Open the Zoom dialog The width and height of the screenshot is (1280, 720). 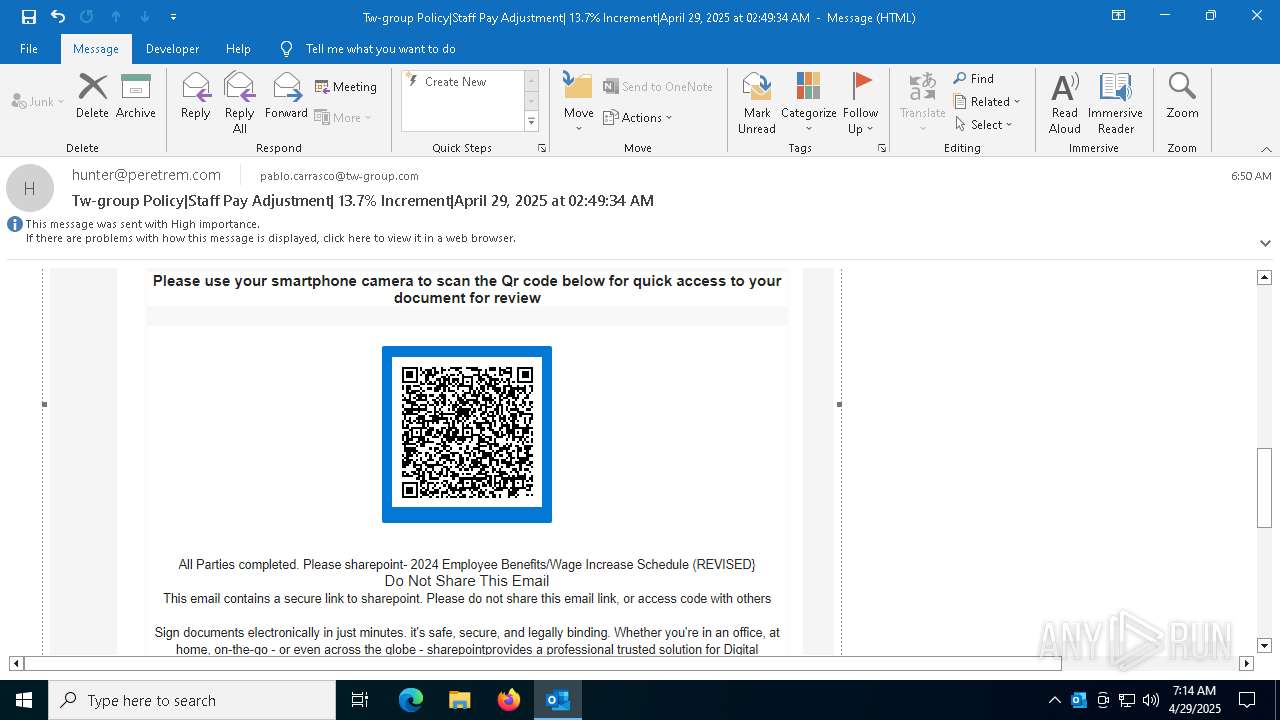(x=1182, y=97)
